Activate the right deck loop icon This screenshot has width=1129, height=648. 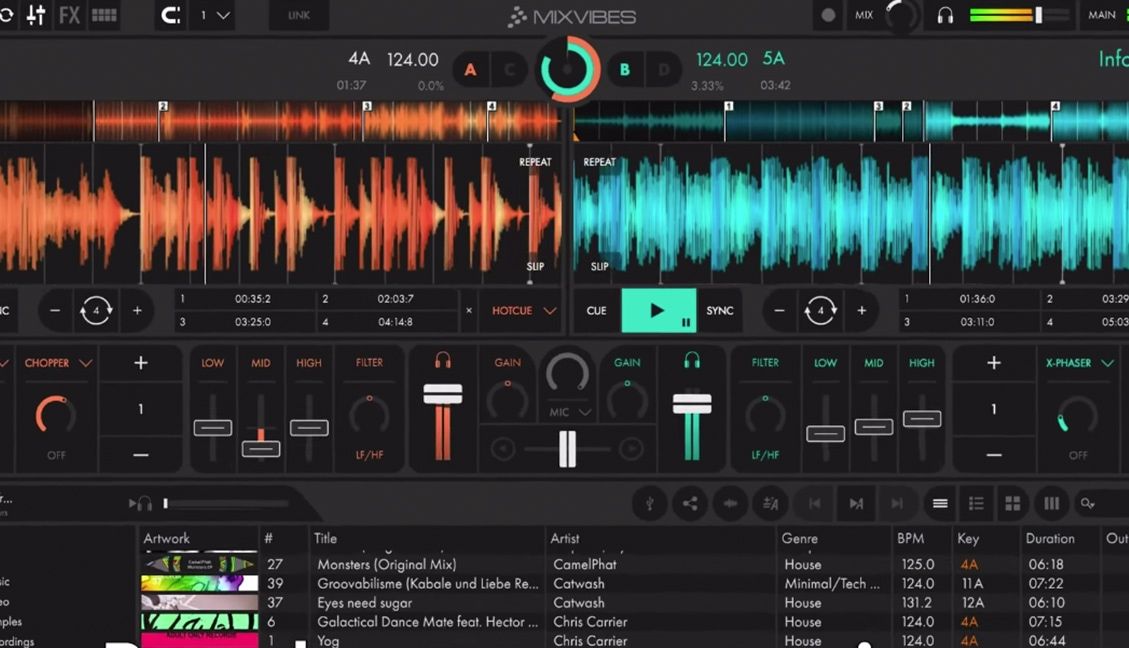(820, 310)
